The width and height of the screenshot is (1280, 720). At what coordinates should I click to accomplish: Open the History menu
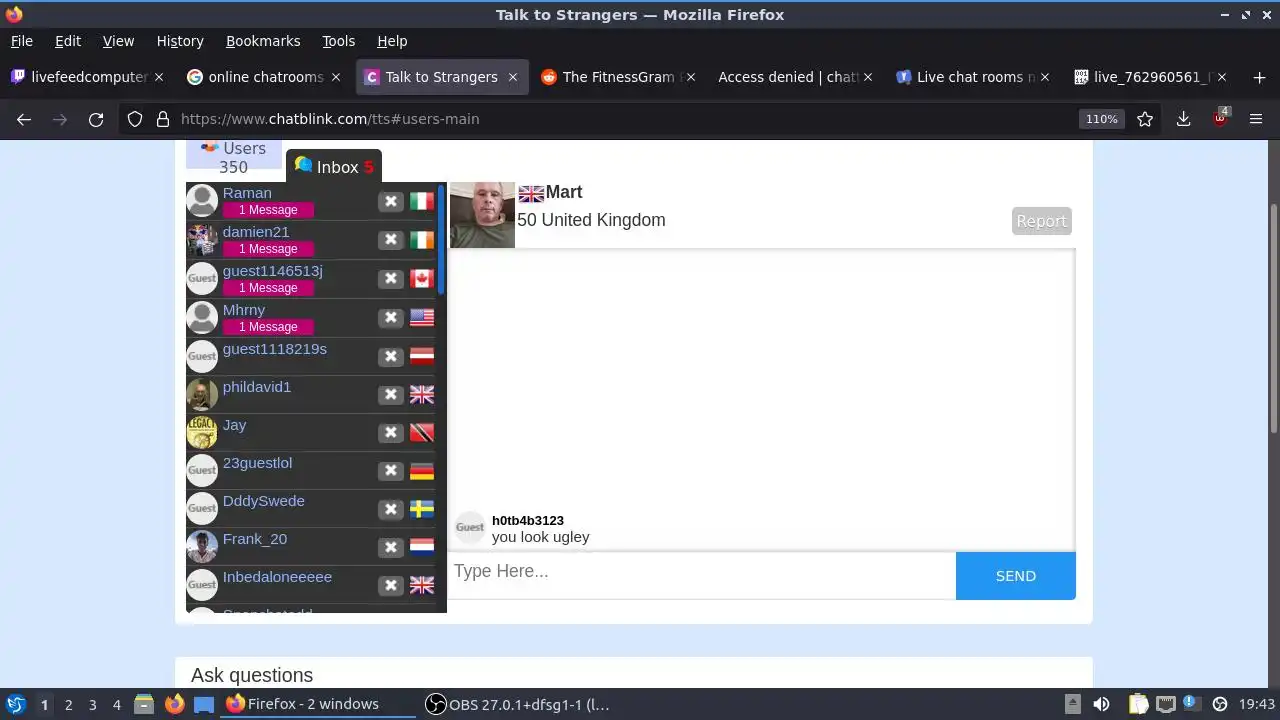coord(180,41)
